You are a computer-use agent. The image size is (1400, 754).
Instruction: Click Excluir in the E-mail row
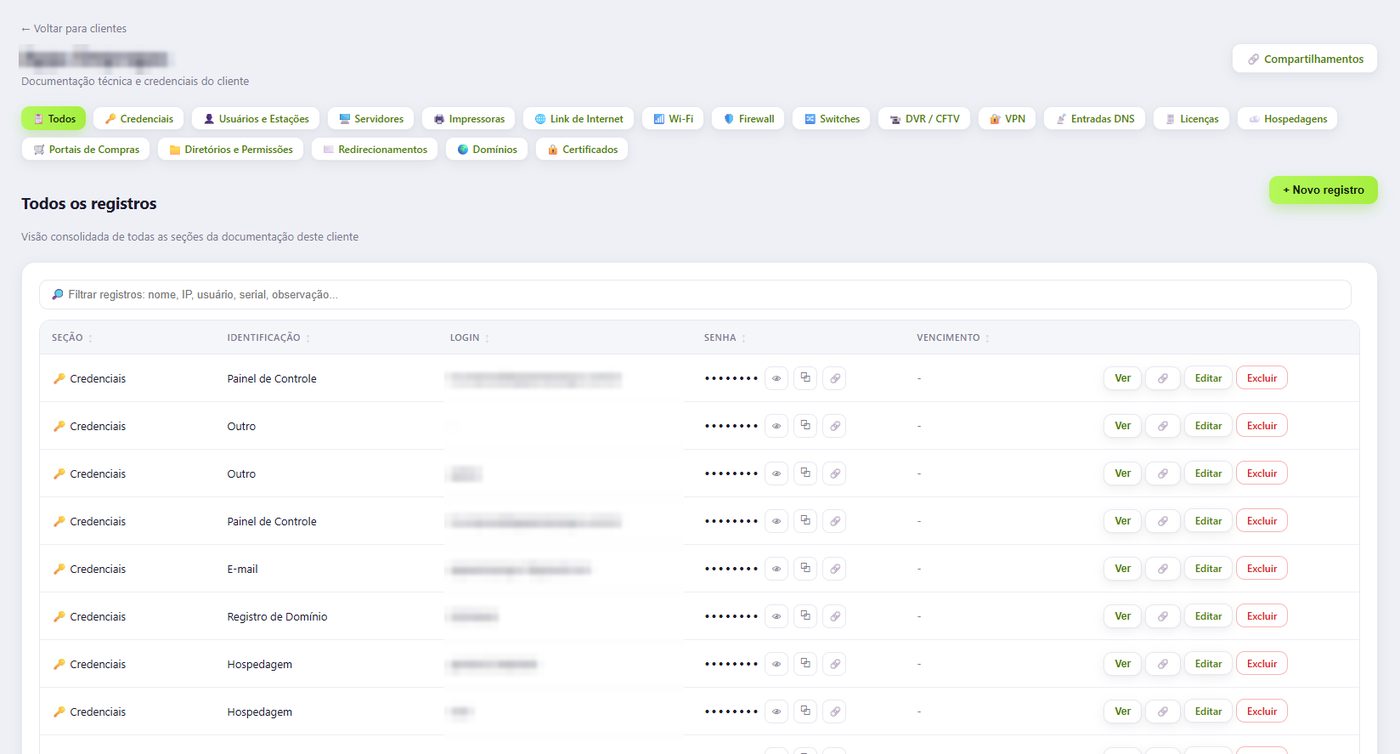(1262, 568)
